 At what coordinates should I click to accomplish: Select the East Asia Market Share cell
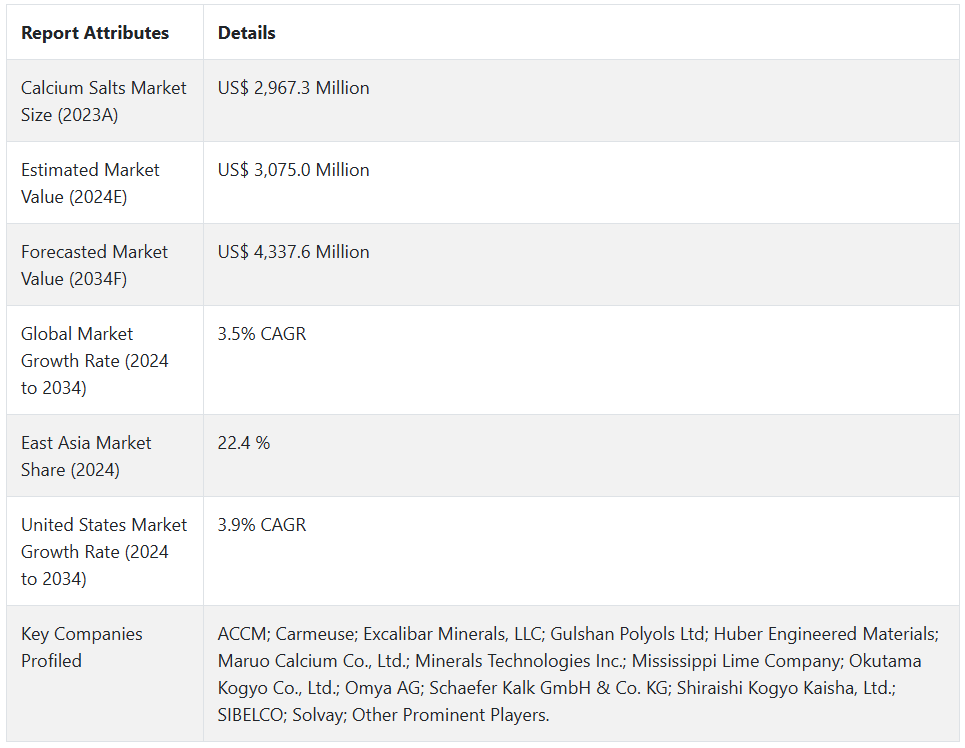[x=86, y=456]
